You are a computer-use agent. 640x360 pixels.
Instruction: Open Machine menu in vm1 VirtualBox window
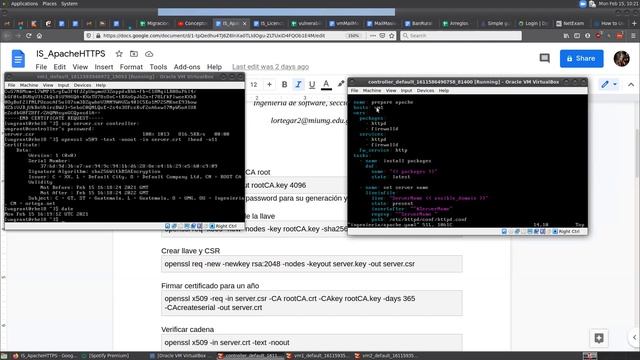[x=29, y=85]
